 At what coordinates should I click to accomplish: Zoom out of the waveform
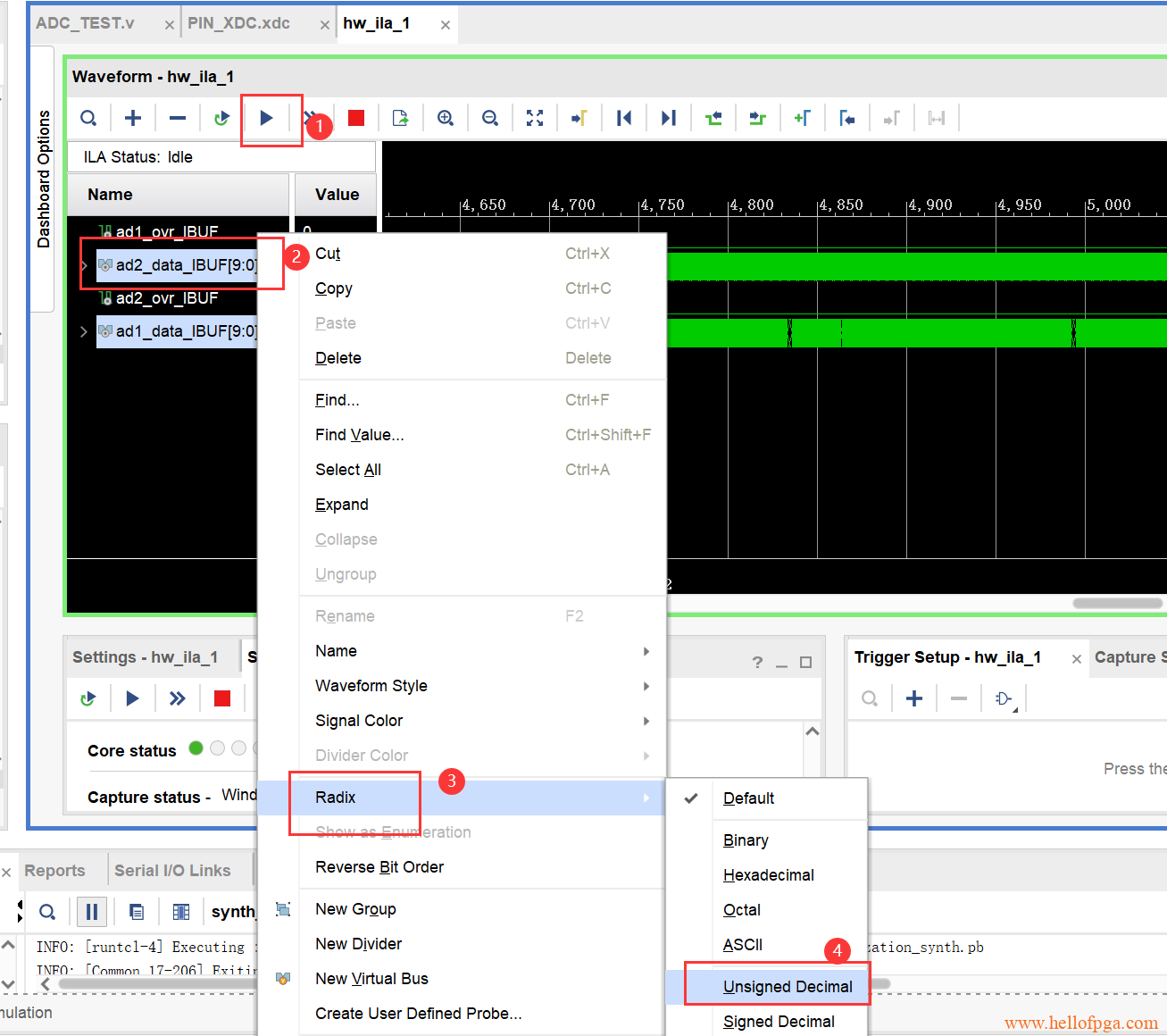(x=490, y=118)
